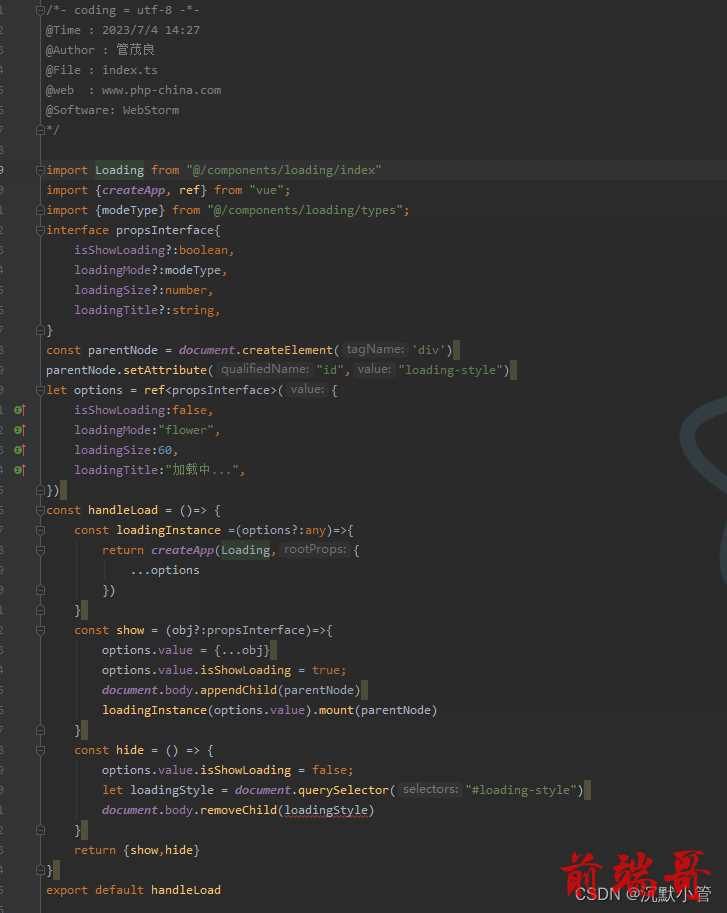
Task: Click isShowLoading?:boolean interface property
Action: coord(154,250)
